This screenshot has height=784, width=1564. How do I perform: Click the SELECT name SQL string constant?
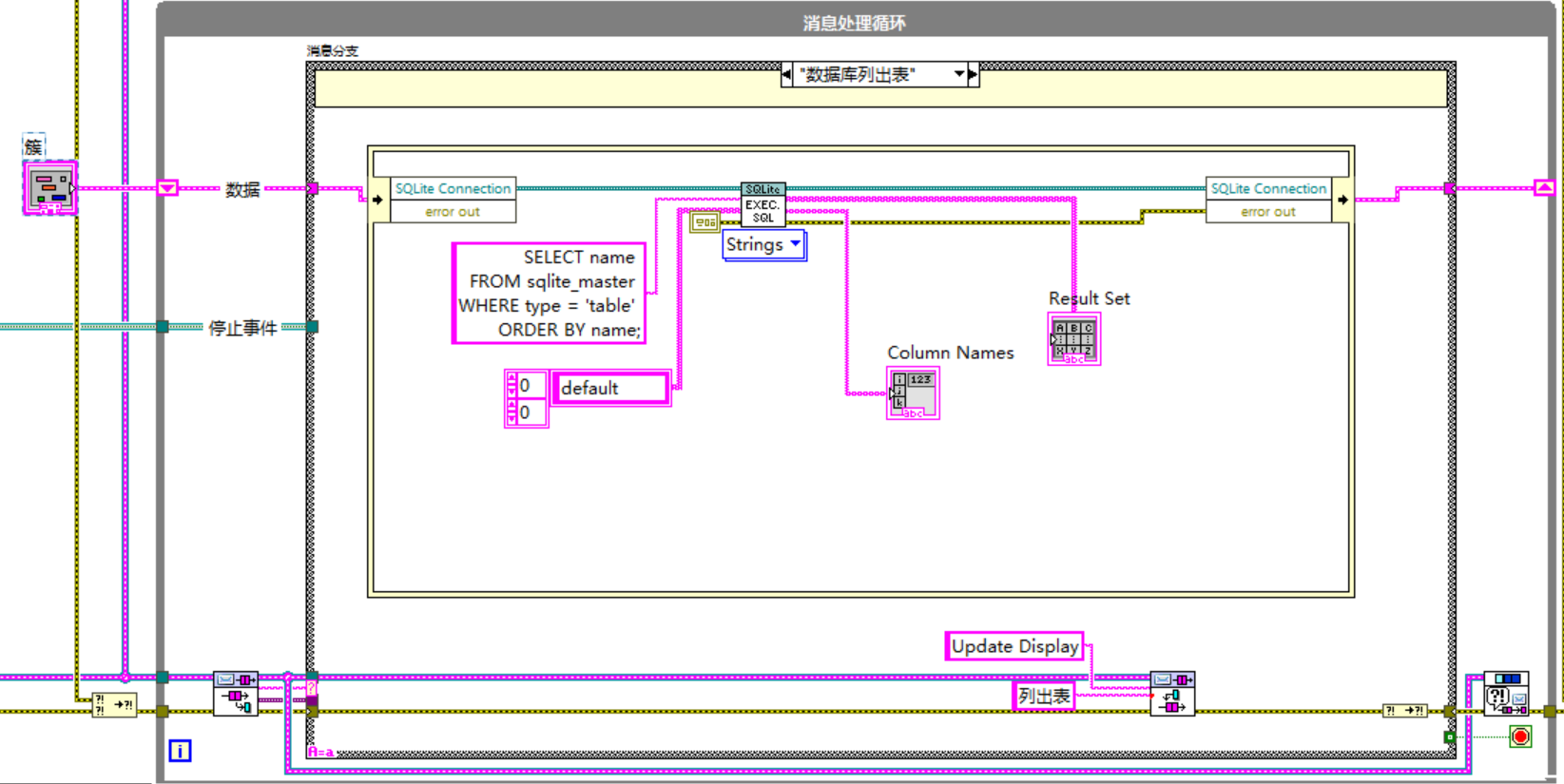(550, 293)
